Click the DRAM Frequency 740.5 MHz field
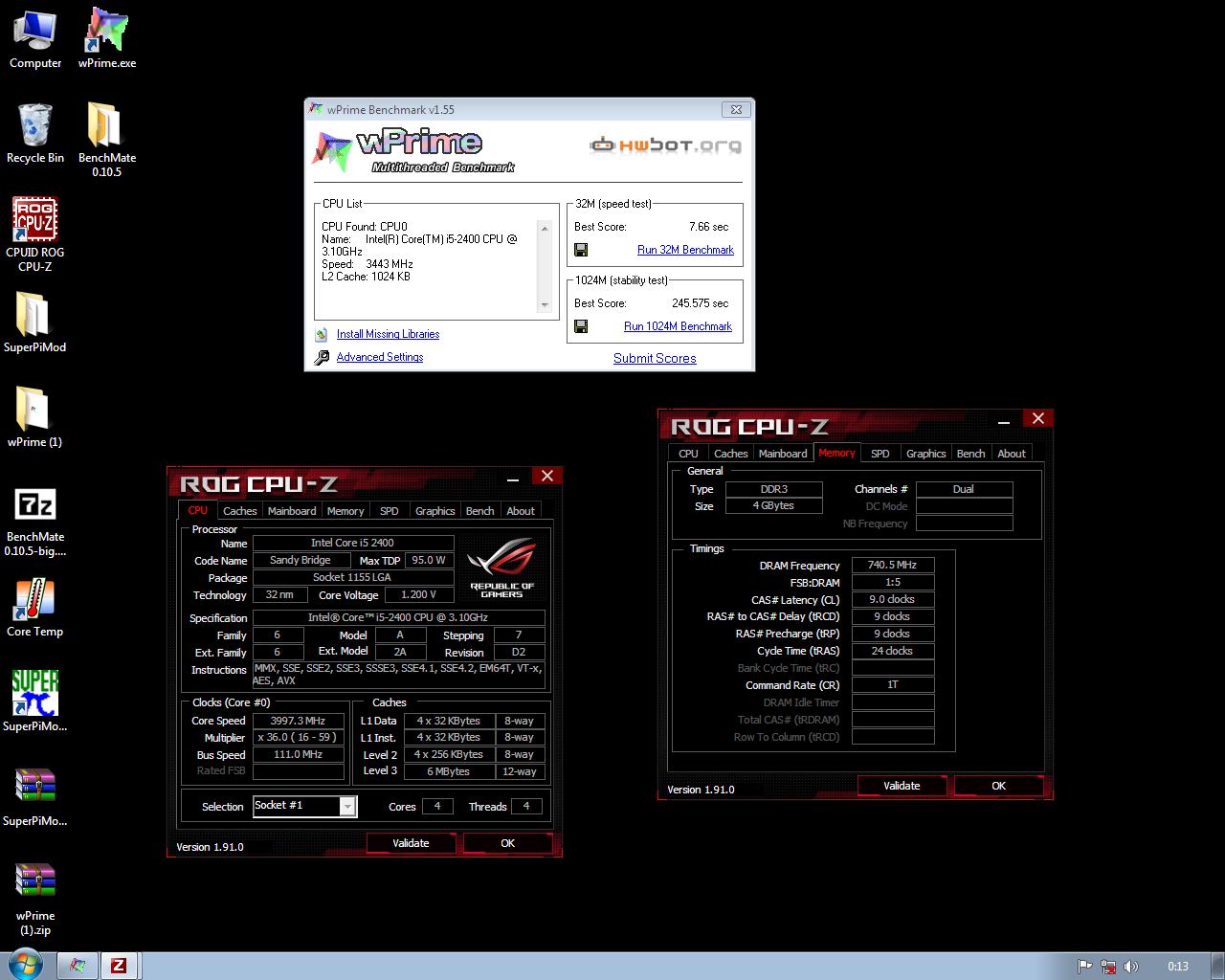The height and width of the screenshot is (980, 1225). [x=892, y=565]
